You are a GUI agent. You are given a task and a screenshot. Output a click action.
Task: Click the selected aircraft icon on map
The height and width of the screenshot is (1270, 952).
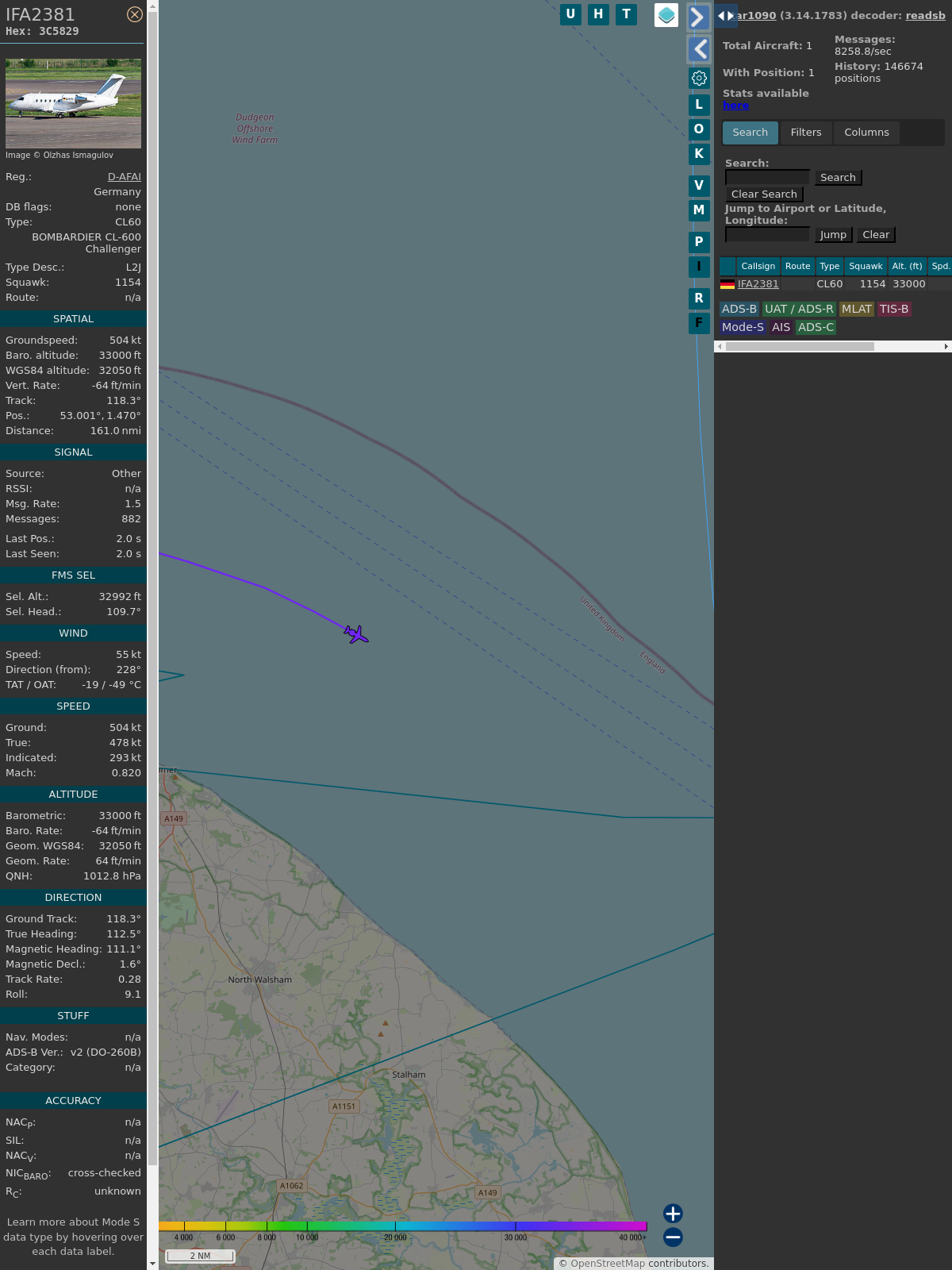356,634
